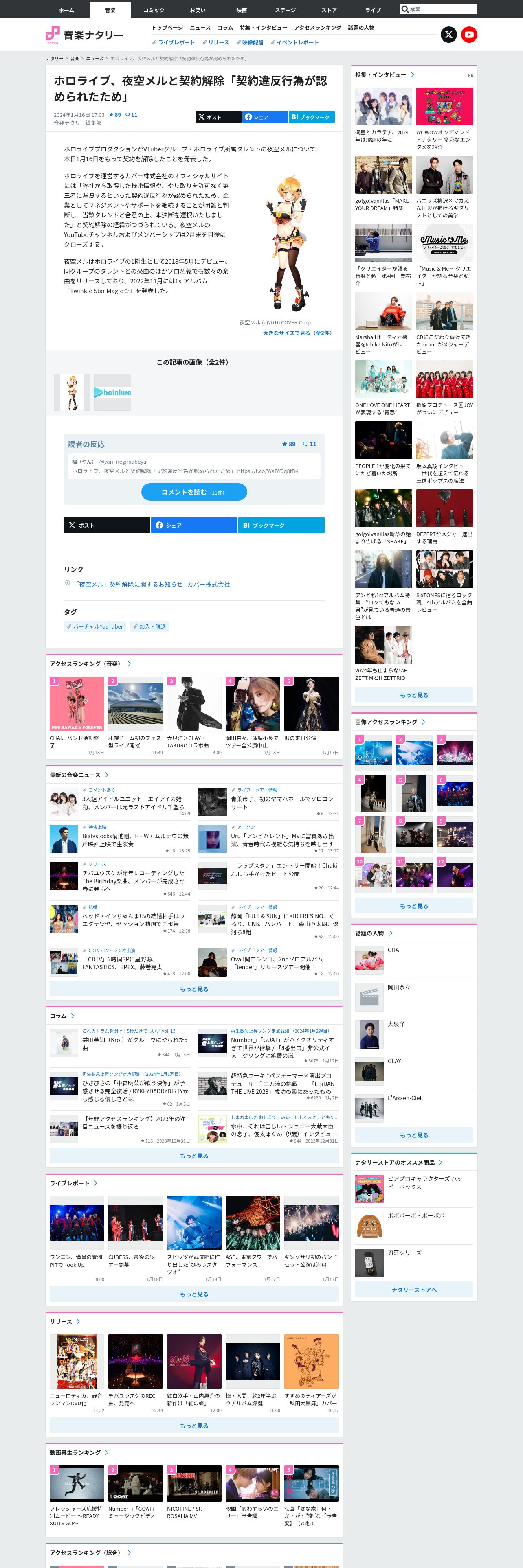Switch to ステージ tab

[x=286, y=10]
